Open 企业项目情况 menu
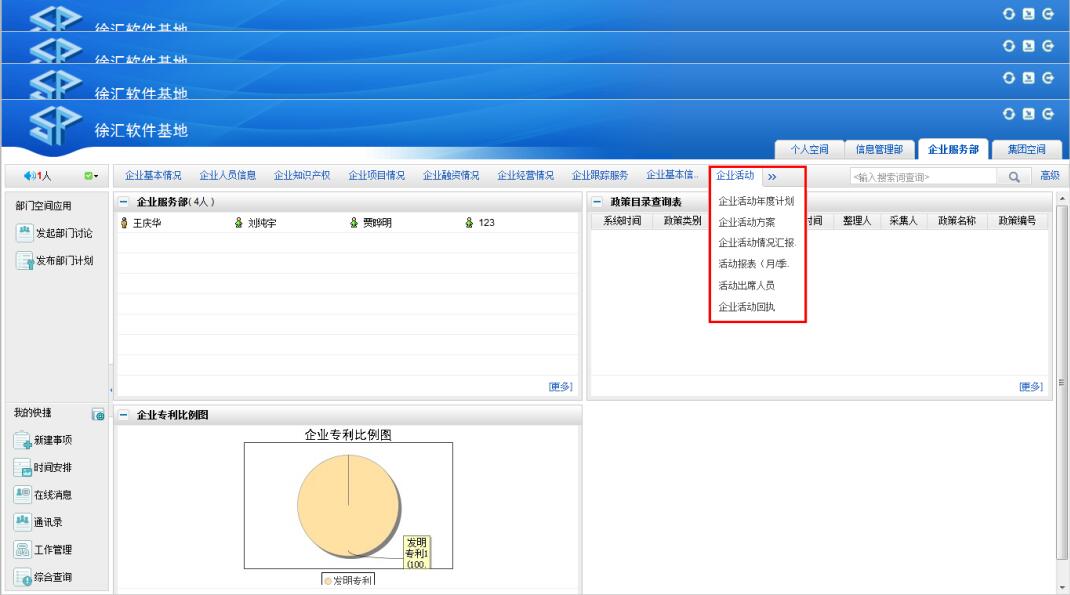This screenshot has width=1070, height=595. [x=377, y=175]
